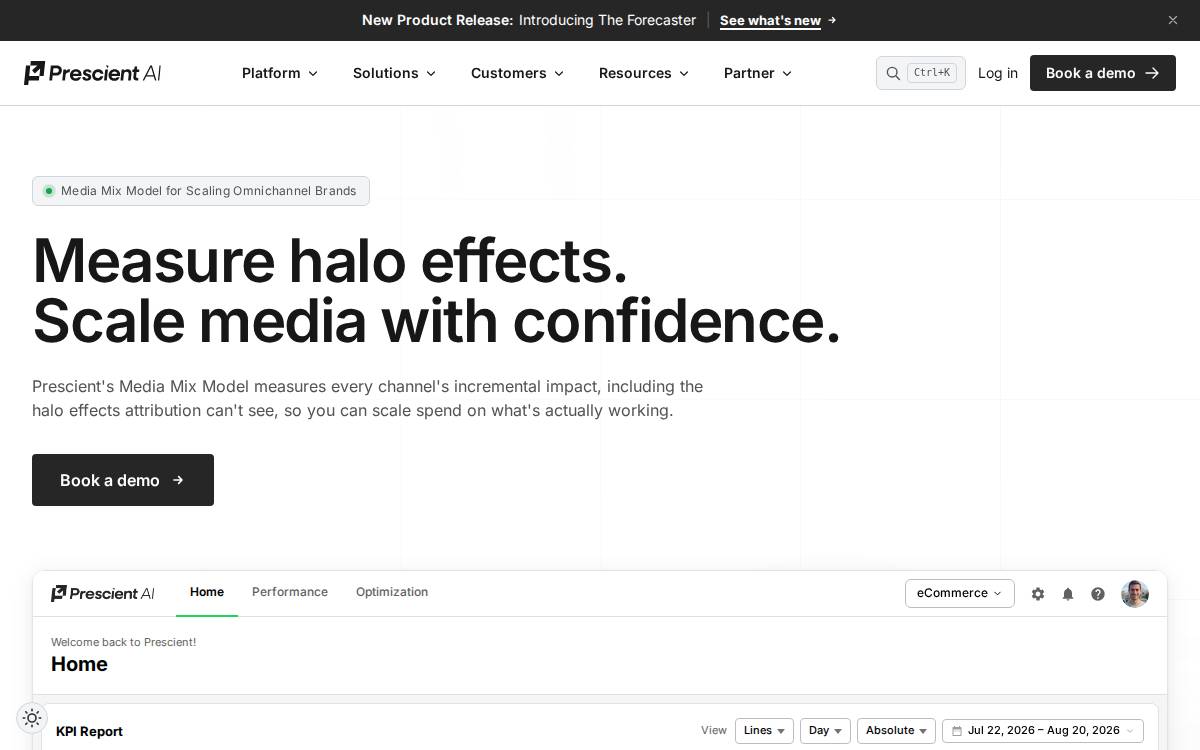Open the Jul 22 – Aug 20 date picker
Viewport: 1200px width, 750px height.
click(1043, 731)
